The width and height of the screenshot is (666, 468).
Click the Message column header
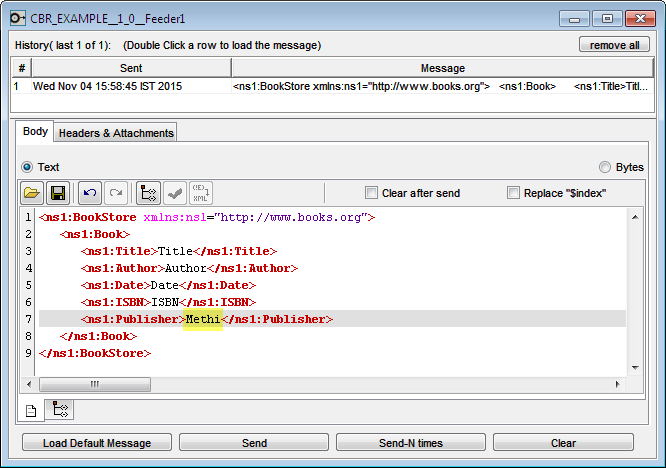click(x=442, y=68)
